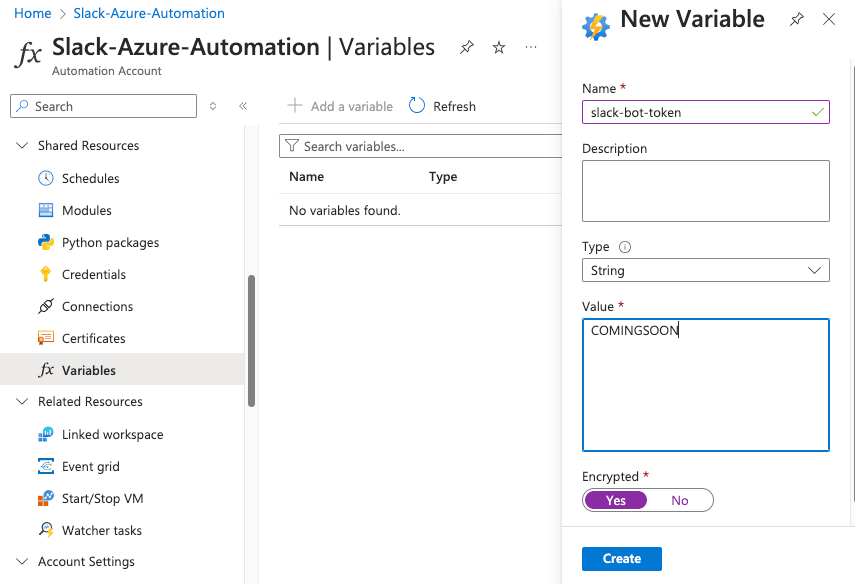This screenshot has width=855, height=584.
Task: Set Encrypted toggle to No
Action: click(680, 501)
